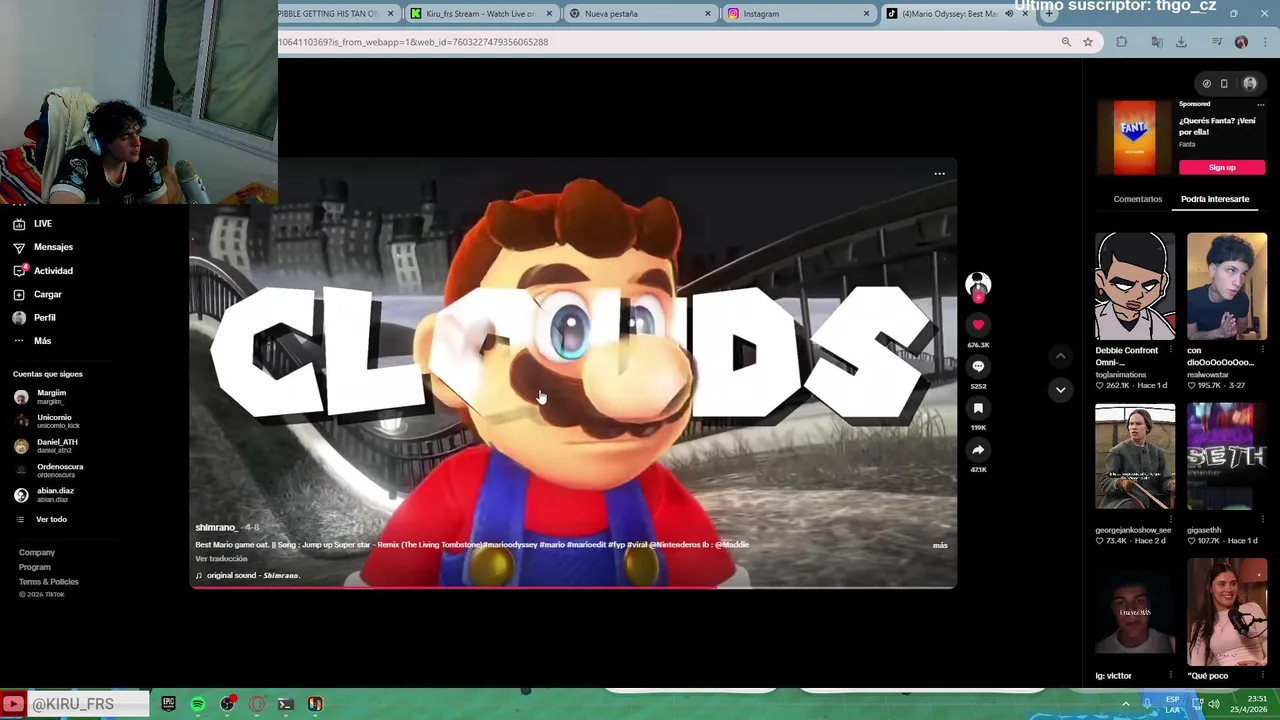Image resolution: width=1280 pixels, height=720 pixels.
Task: Open a new browser tab with plus
Action: (1049, 14)
